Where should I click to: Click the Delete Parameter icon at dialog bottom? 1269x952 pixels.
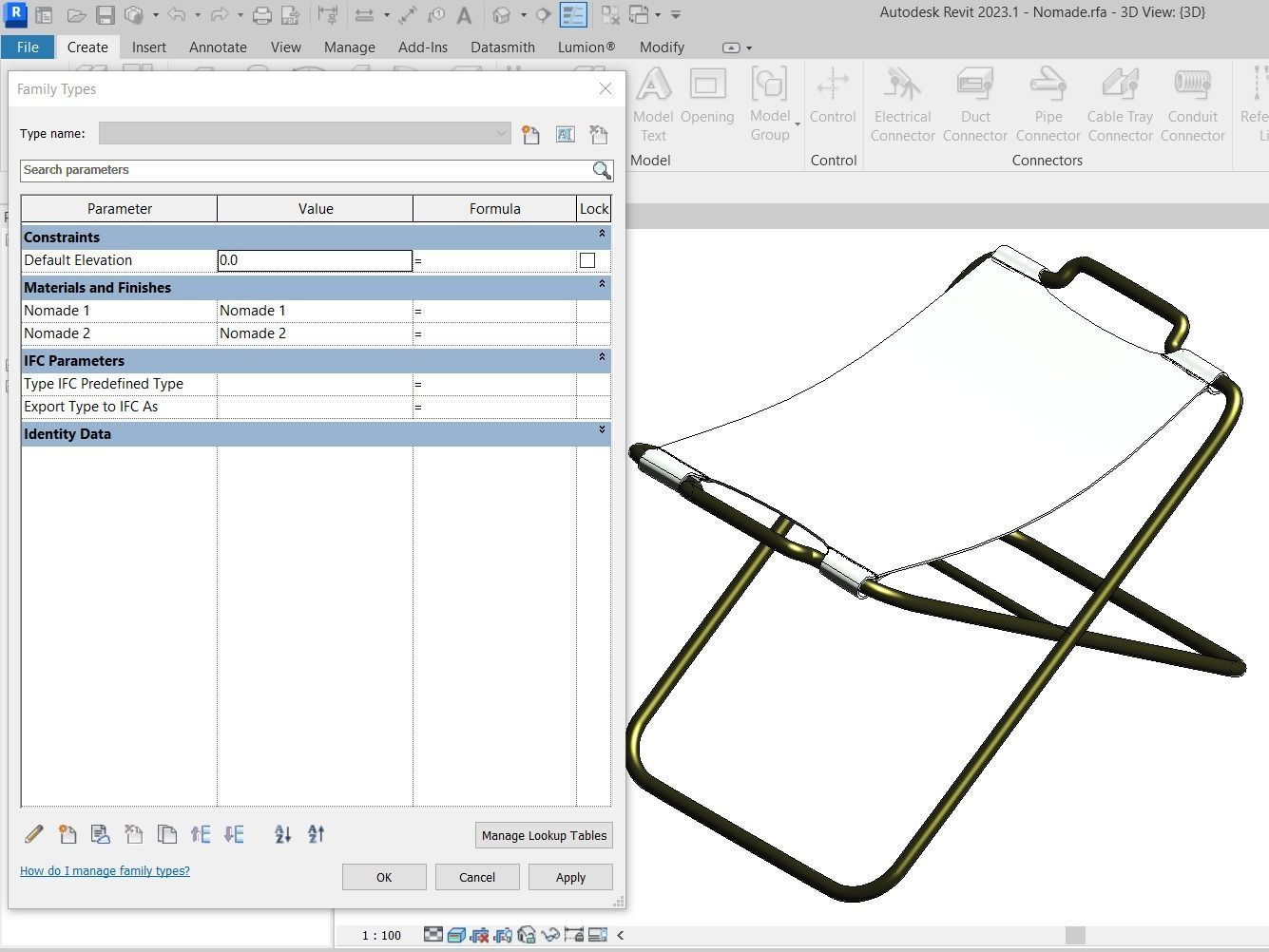point(134,834)
